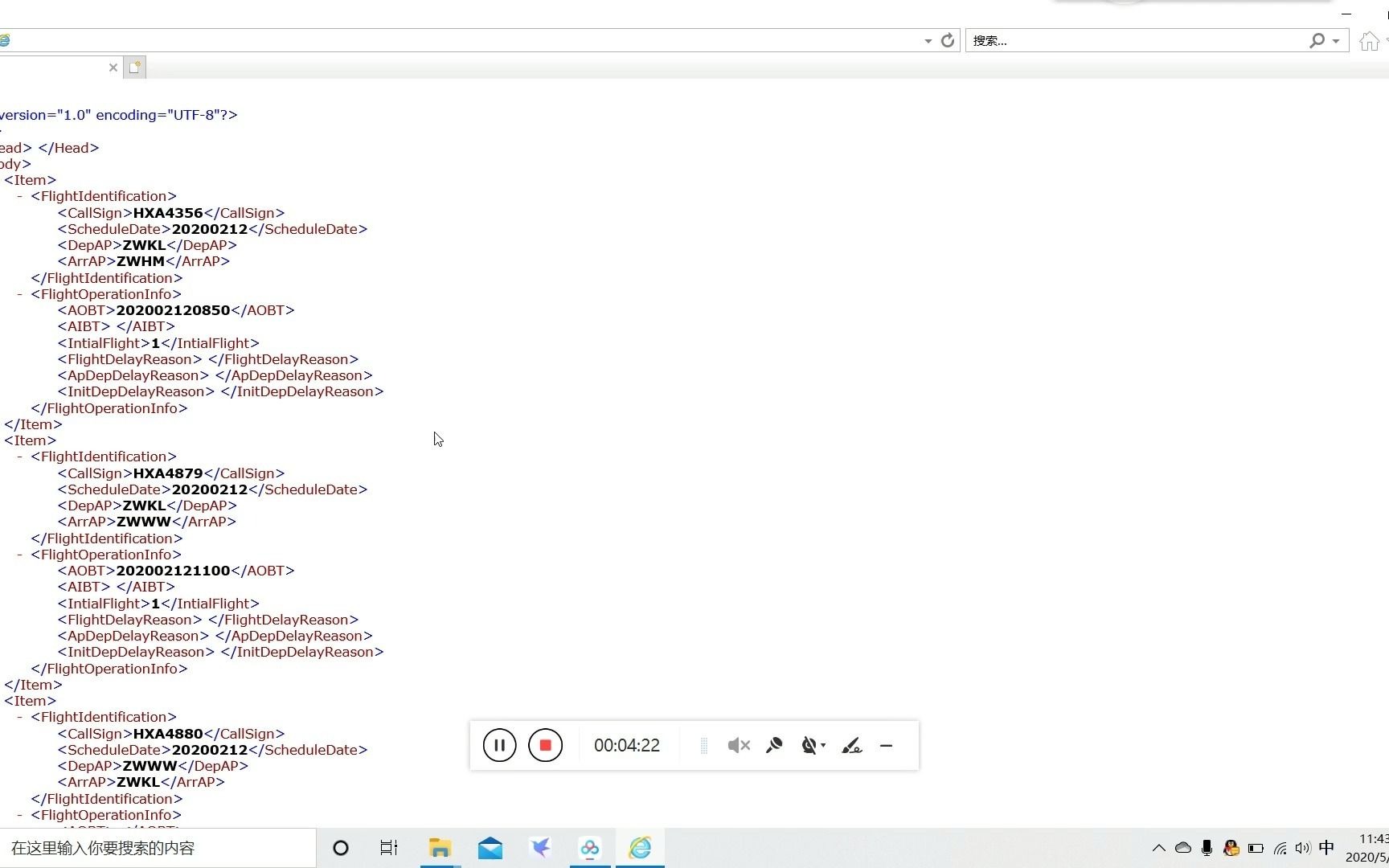Switch to Internet Explorer on the taskbar

[x=640, y=848]
